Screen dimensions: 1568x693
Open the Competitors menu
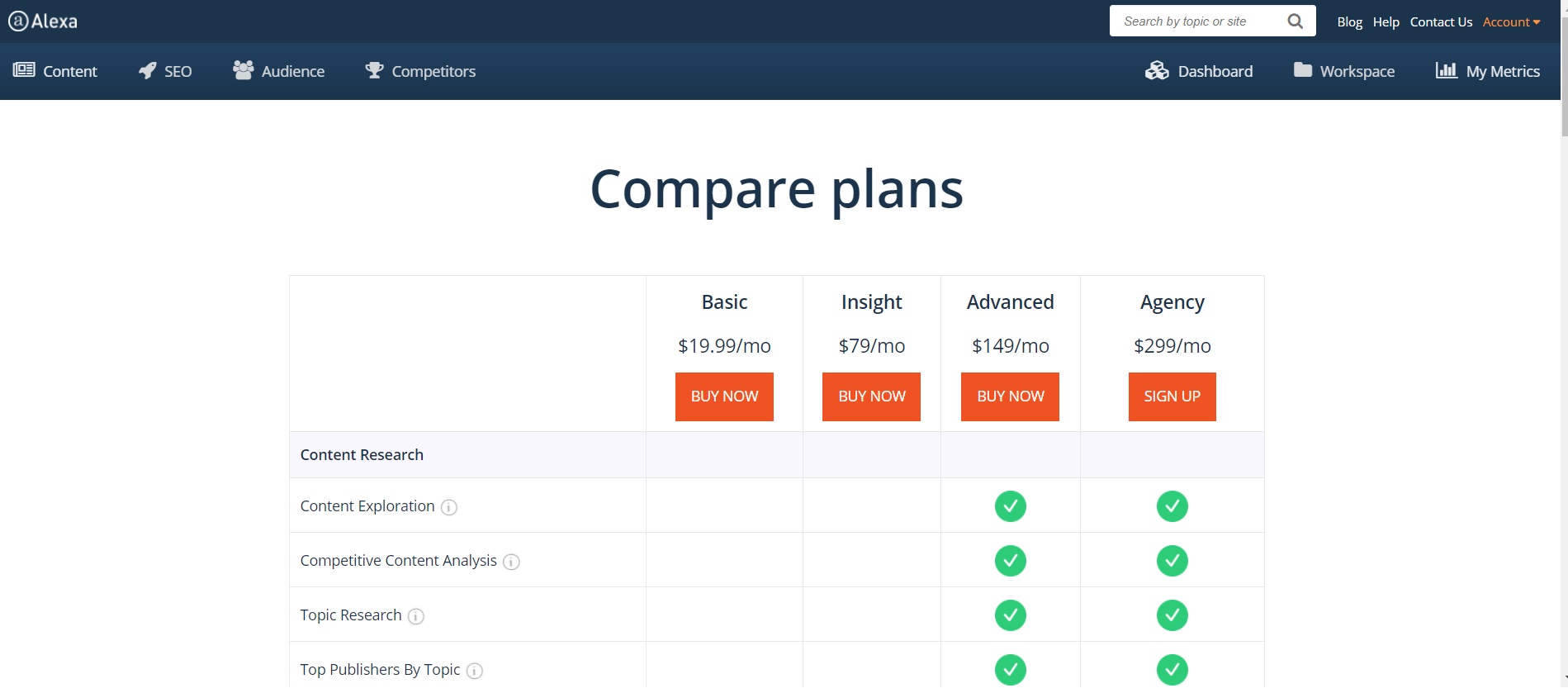420,71
